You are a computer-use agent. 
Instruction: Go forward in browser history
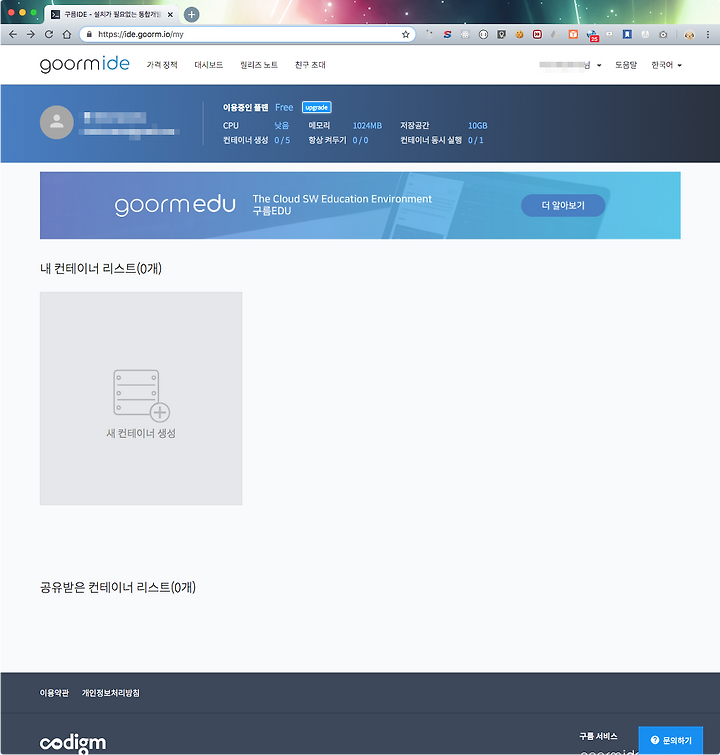coord(31,34)
